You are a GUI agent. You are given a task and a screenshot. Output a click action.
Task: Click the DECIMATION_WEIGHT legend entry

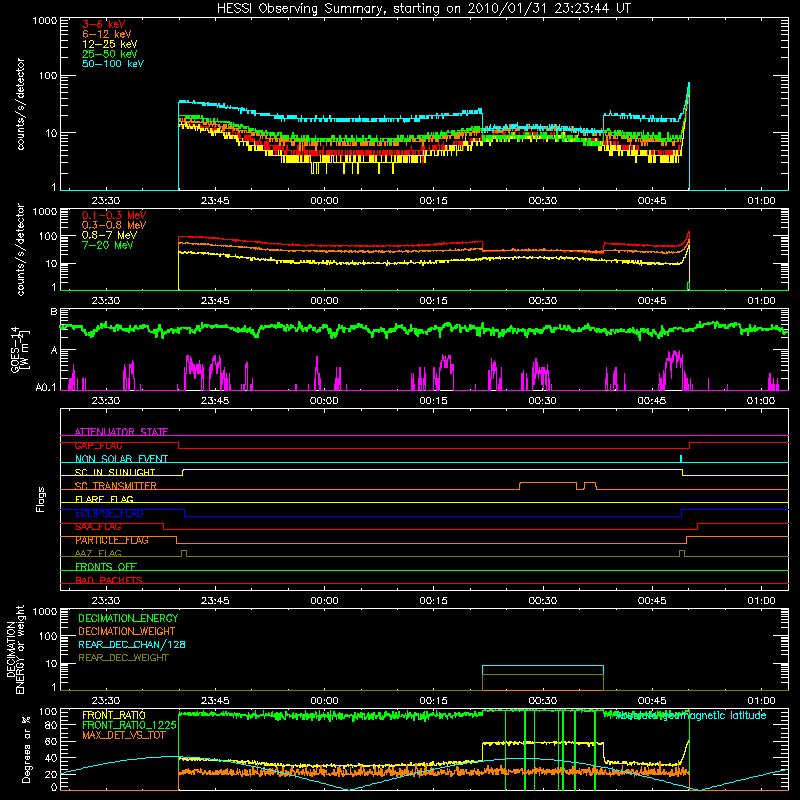click(127, 631)
